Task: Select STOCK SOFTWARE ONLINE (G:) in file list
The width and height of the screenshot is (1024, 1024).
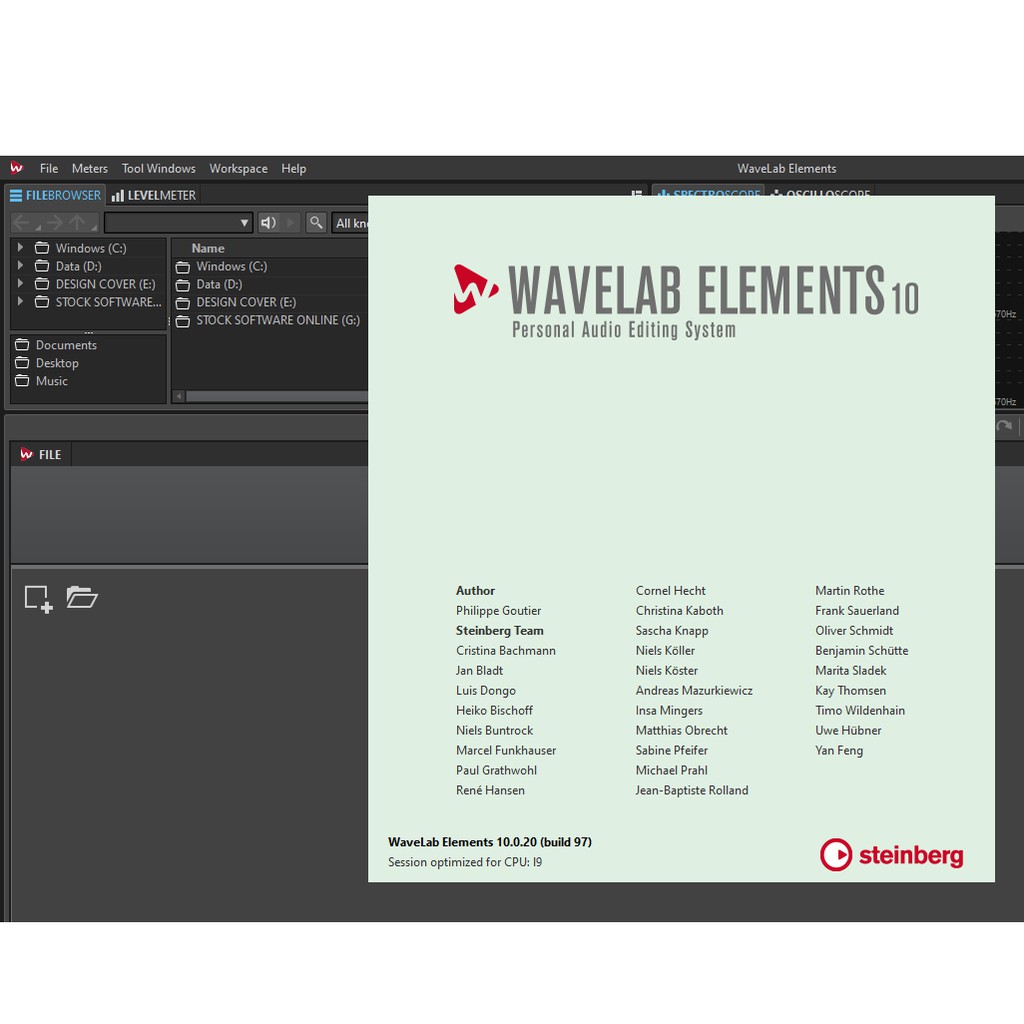Action: point(277,320)
